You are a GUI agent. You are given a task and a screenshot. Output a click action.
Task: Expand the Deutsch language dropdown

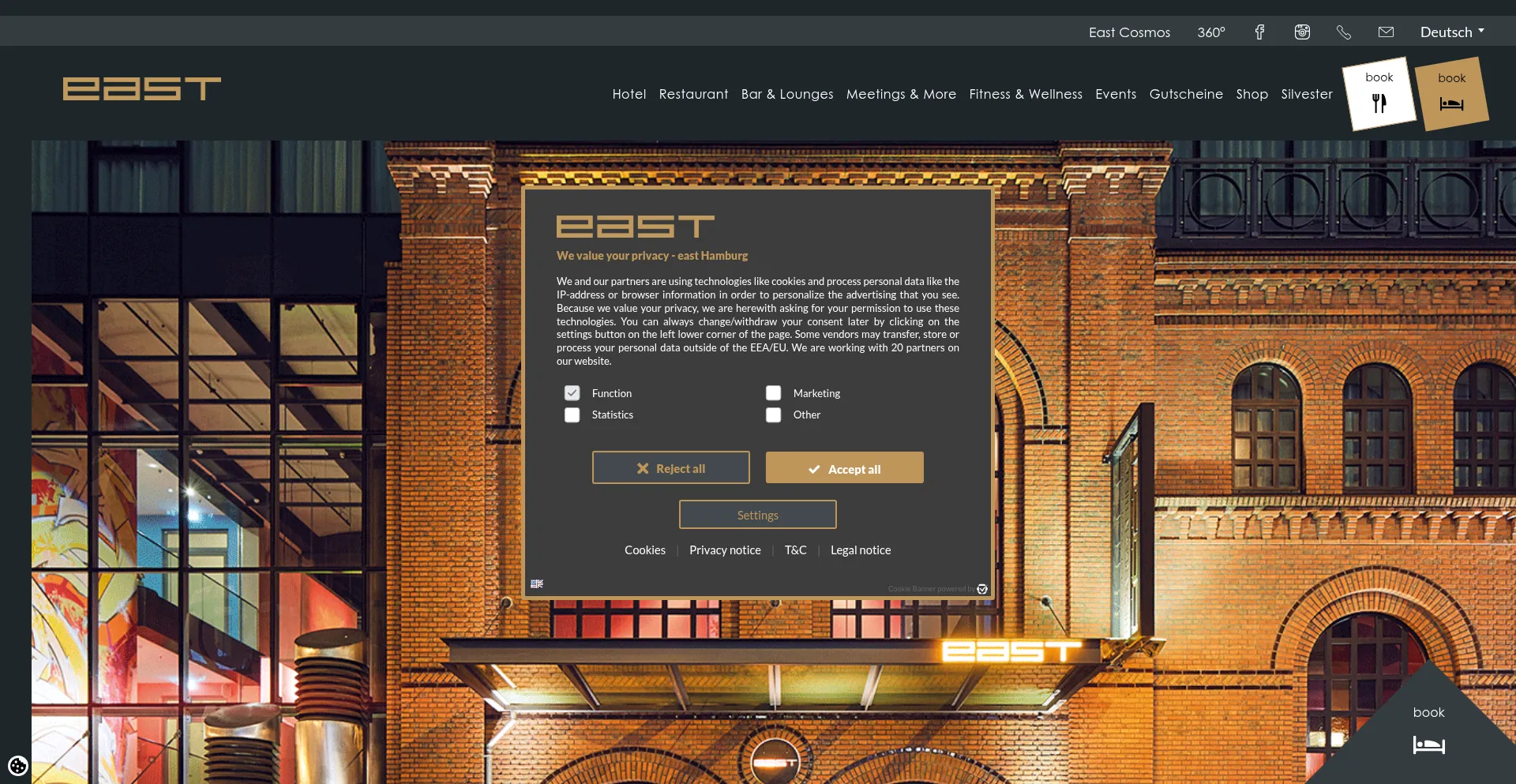(1451, 32)
